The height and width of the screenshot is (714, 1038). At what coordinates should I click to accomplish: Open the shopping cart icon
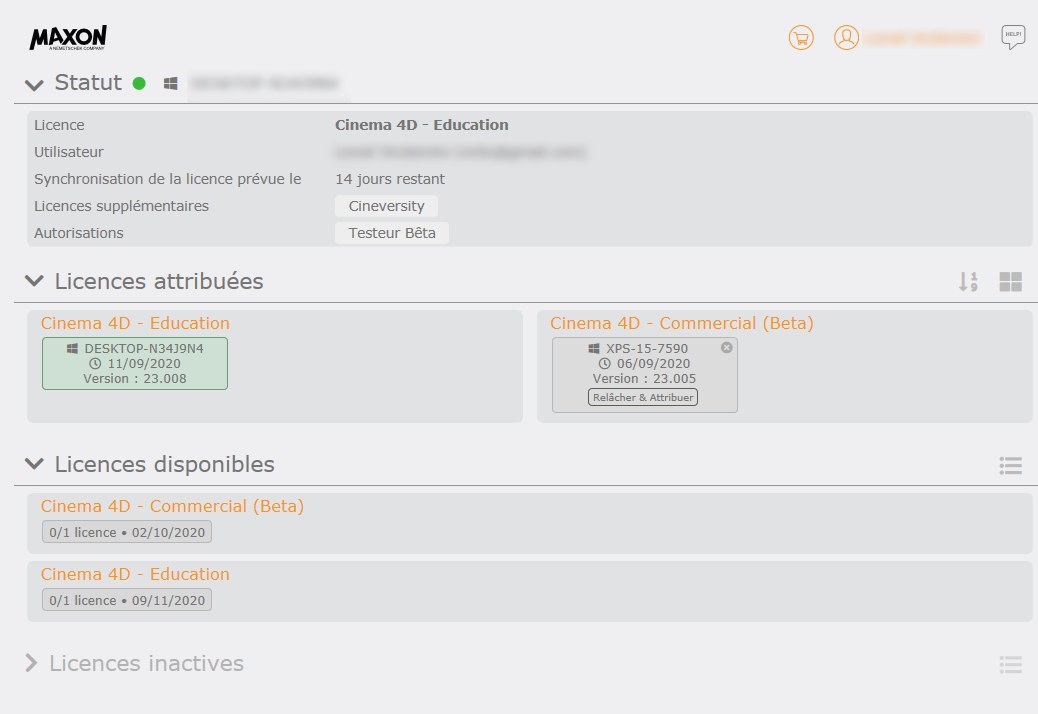pyautogui.click(x=800, y=38)
